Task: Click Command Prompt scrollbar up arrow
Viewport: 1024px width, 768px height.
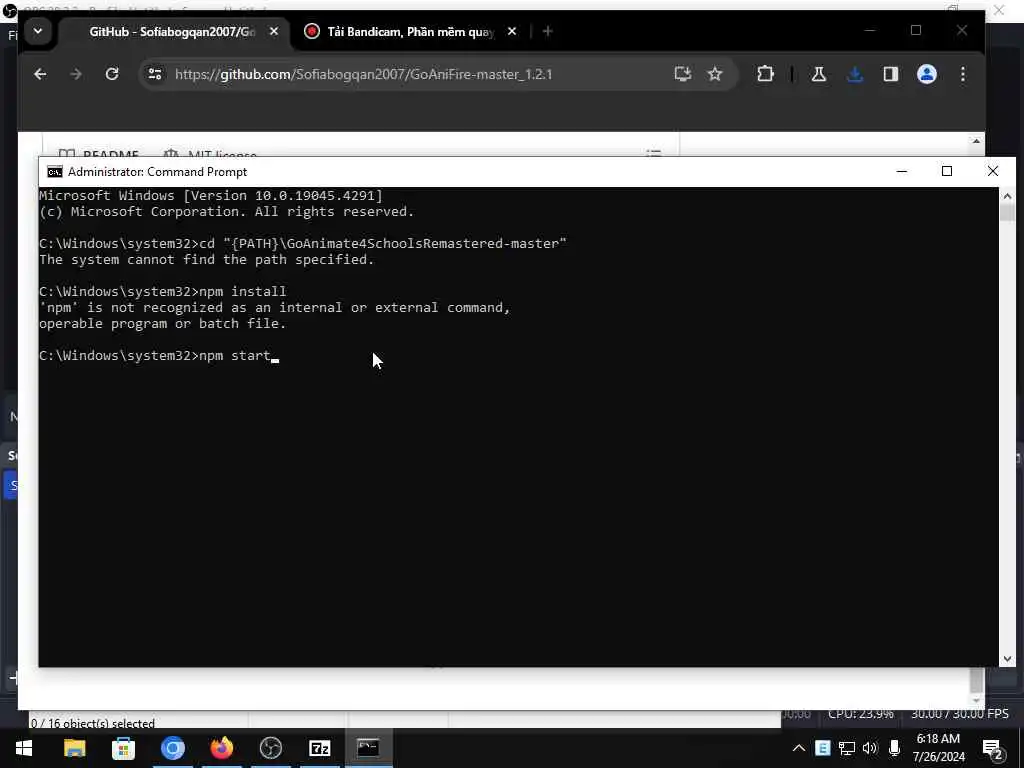Action: (x=1006, y=195)
